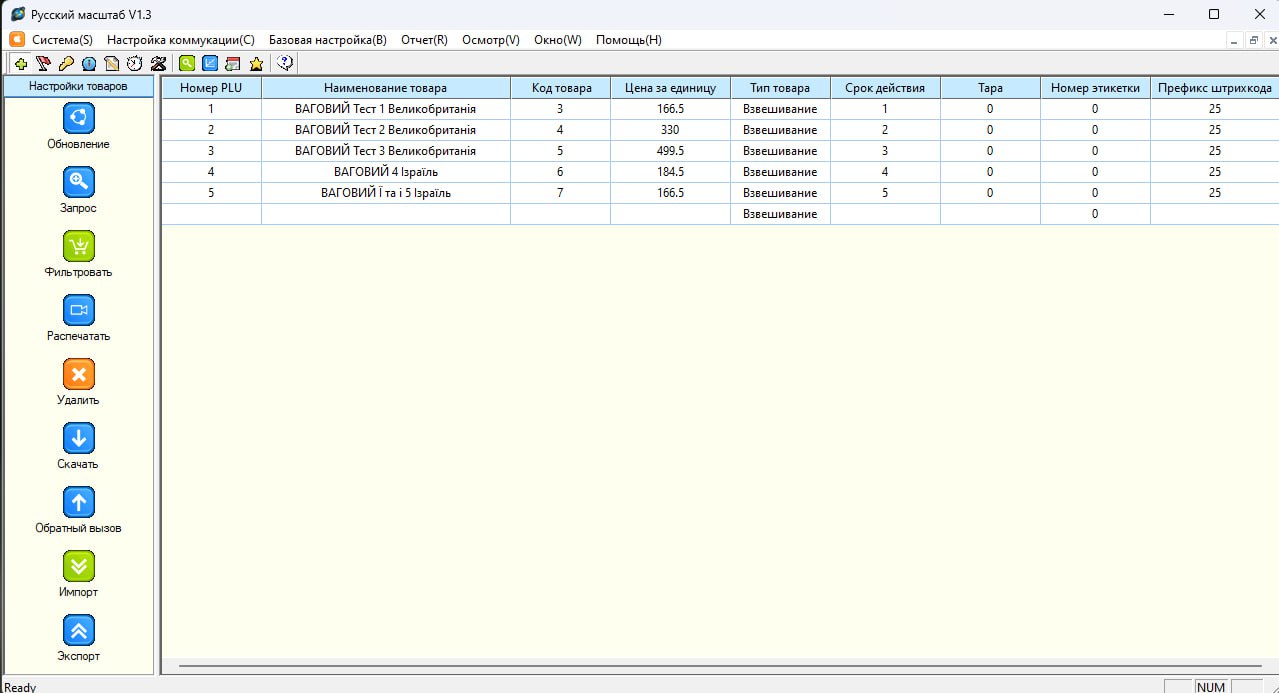1279x693 pixels.
Task: Click the question mark help toolbar icon
Action: coord(285,64)
